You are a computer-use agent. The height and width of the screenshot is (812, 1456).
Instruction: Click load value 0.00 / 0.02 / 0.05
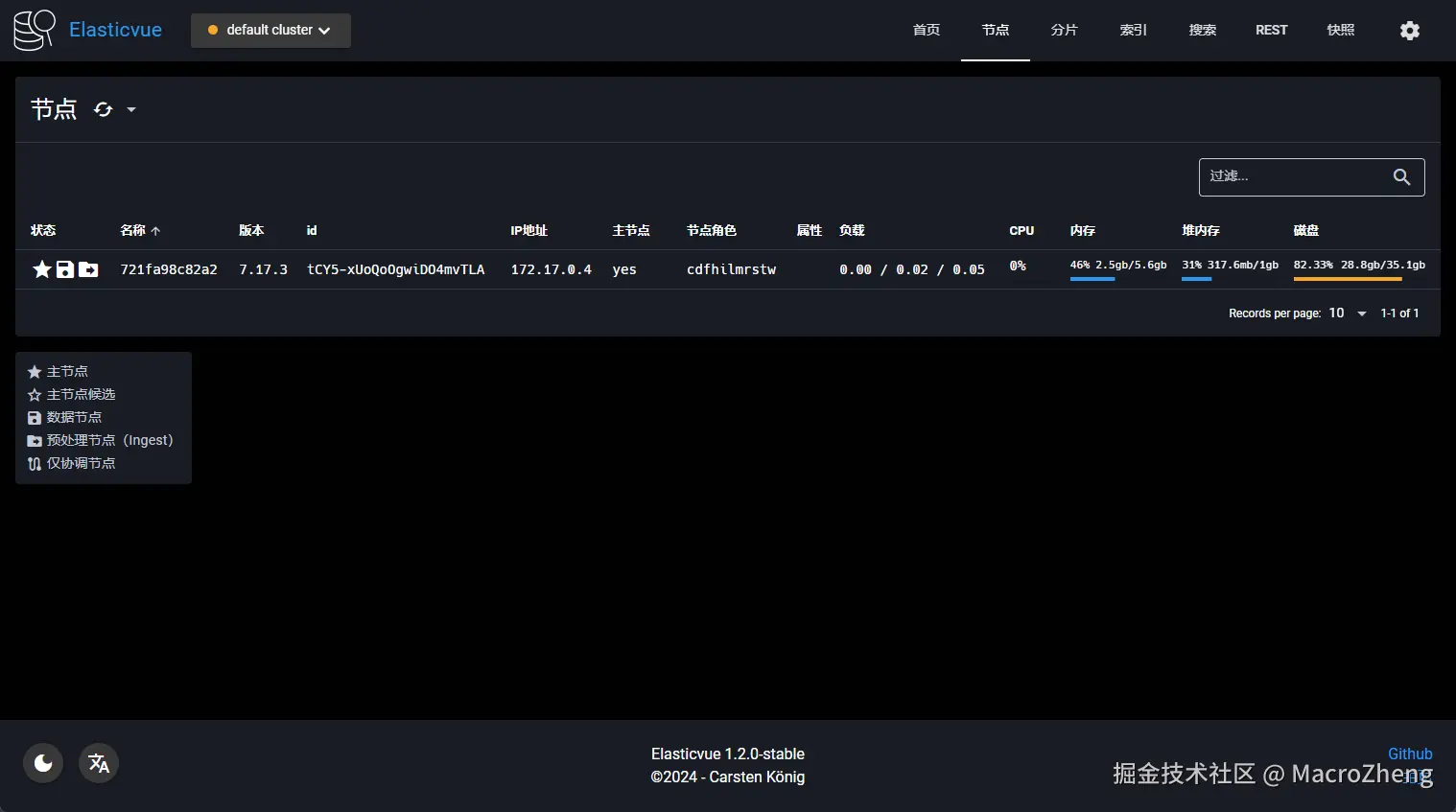click(x=912, y=269)
